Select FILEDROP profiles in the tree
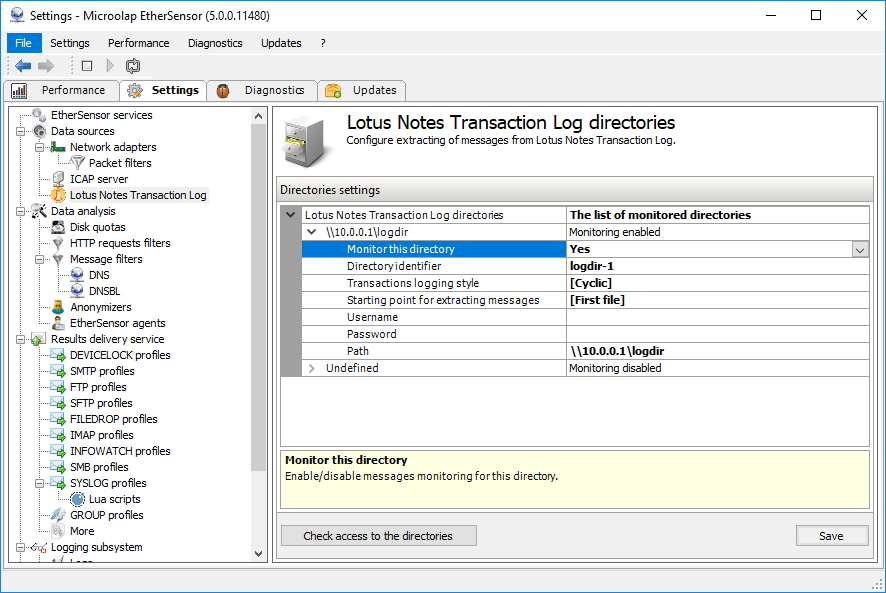 coord(114,419)
